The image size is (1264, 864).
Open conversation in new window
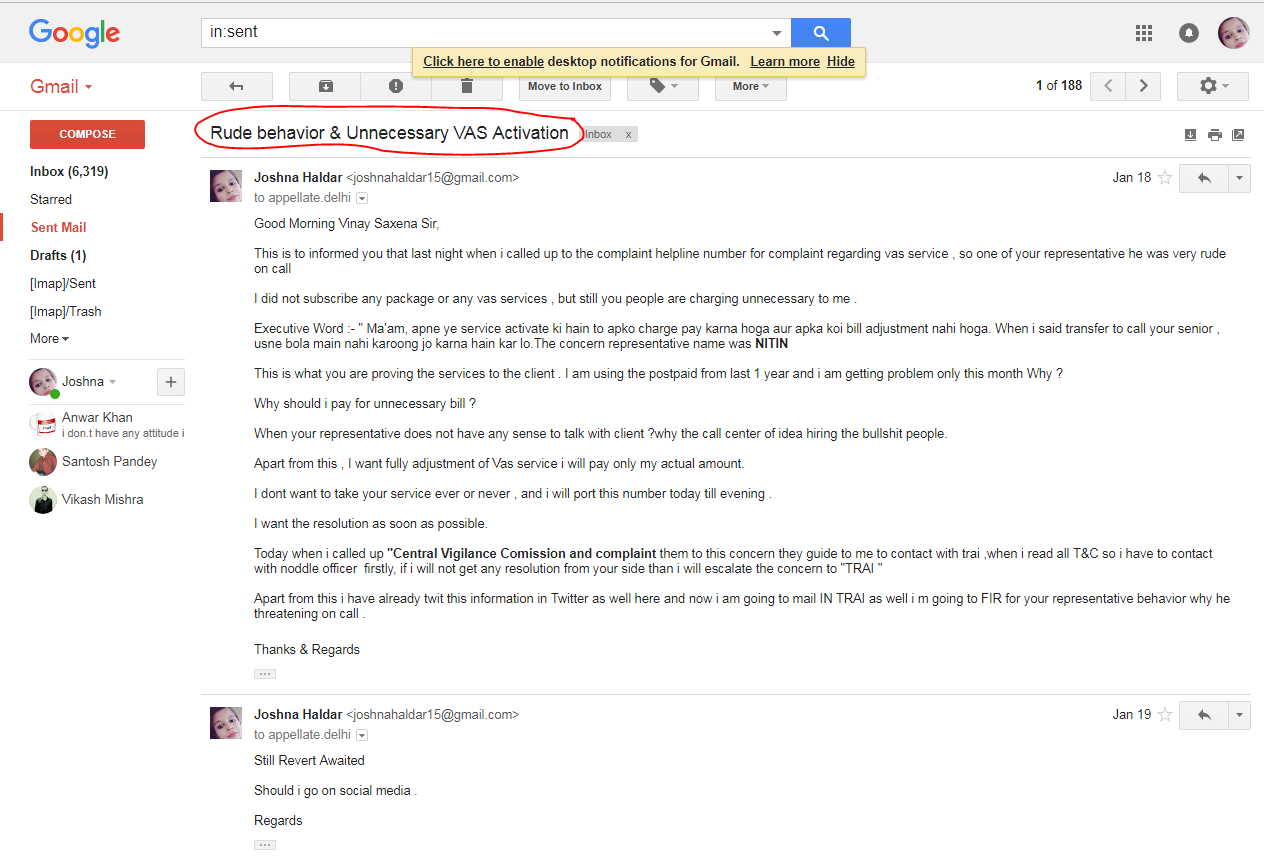click(x=1238, y=135)
